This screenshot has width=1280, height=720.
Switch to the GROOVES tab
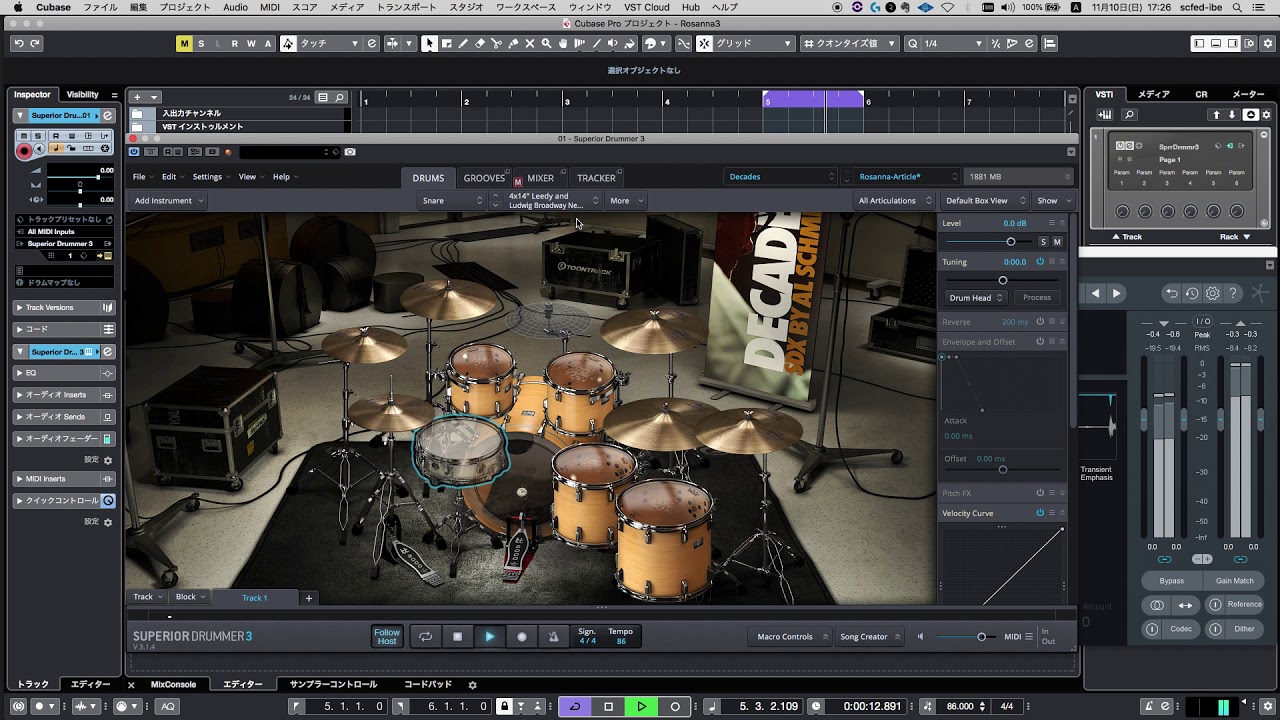coord(484,178)
